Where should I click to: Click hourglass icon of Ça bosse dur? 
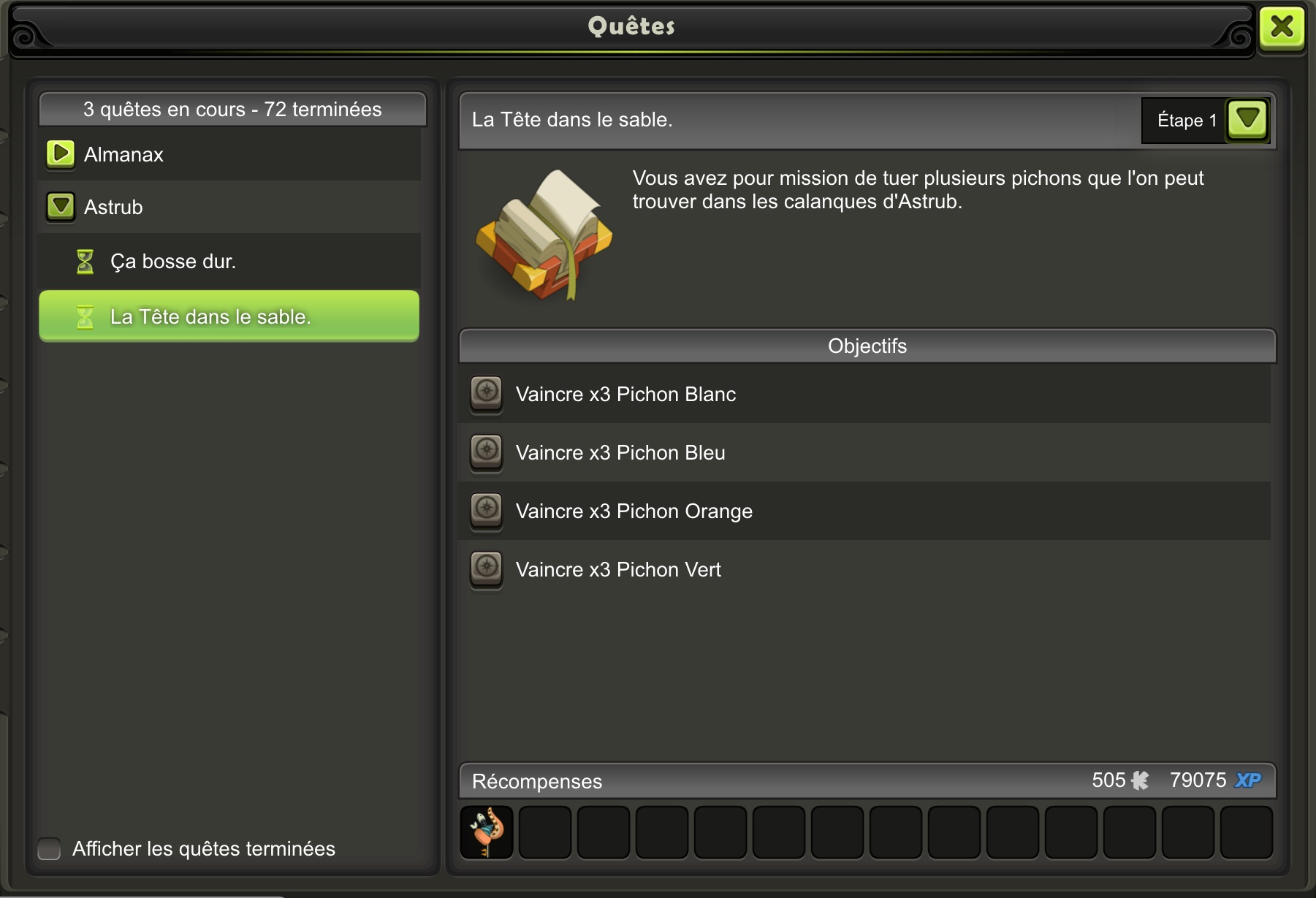tap(85, 261)
